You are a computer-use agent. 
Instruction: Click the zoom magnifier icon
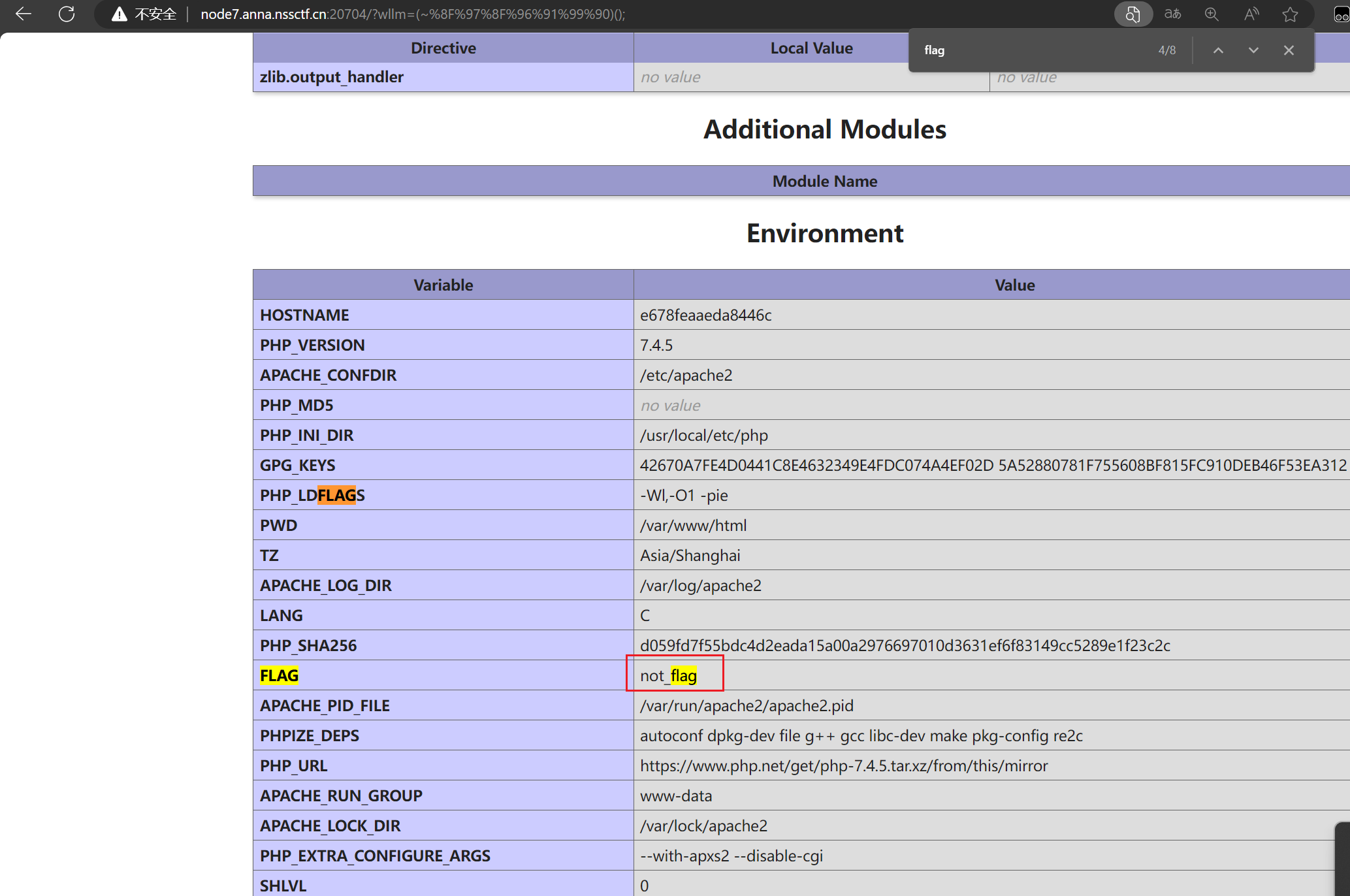tap(1212, 14)
